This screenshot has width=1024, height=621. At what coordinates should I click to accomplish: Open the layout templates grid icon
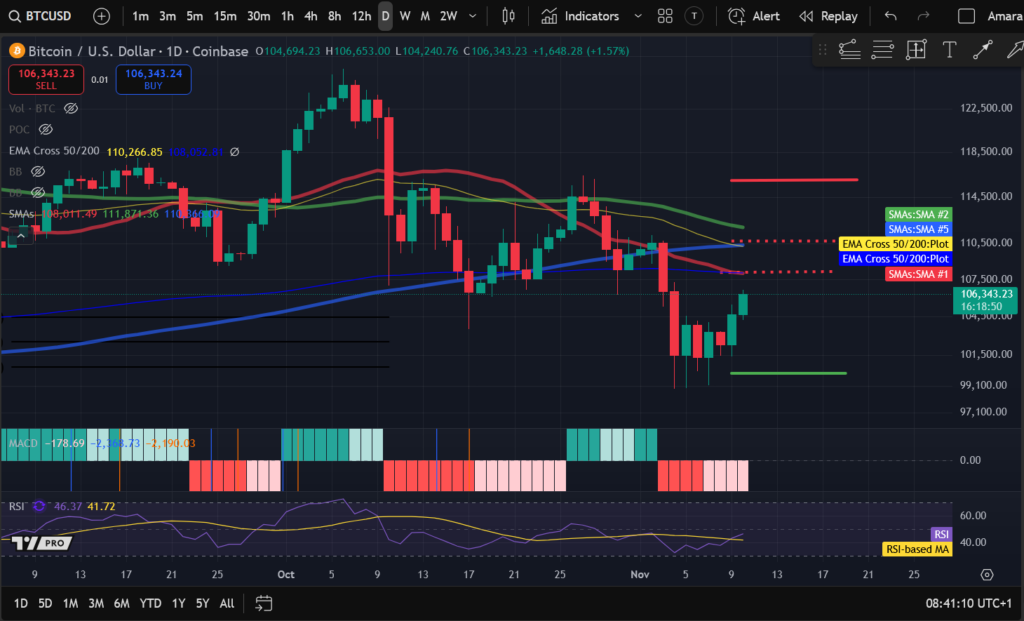665,16
